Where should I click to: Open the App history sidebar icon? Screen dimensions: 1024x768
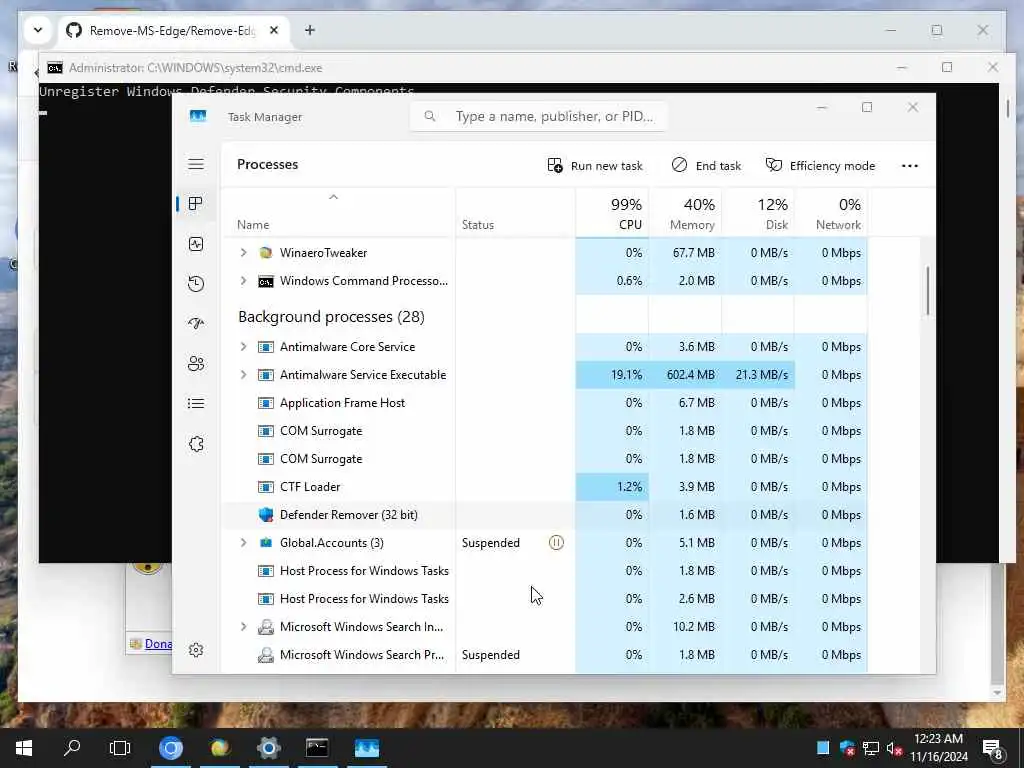[x=196, y=284]
